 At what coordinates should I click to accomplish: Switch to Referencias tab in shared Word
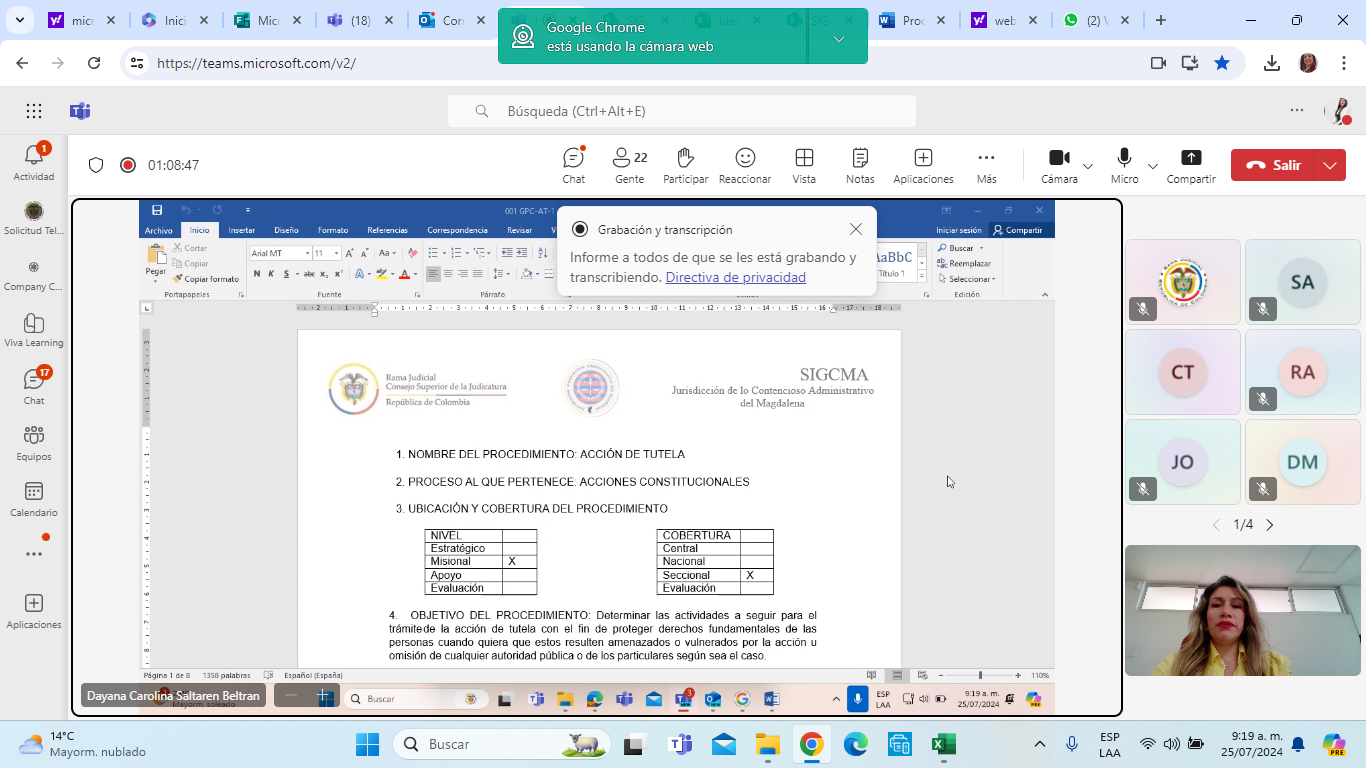pos(387,230)
